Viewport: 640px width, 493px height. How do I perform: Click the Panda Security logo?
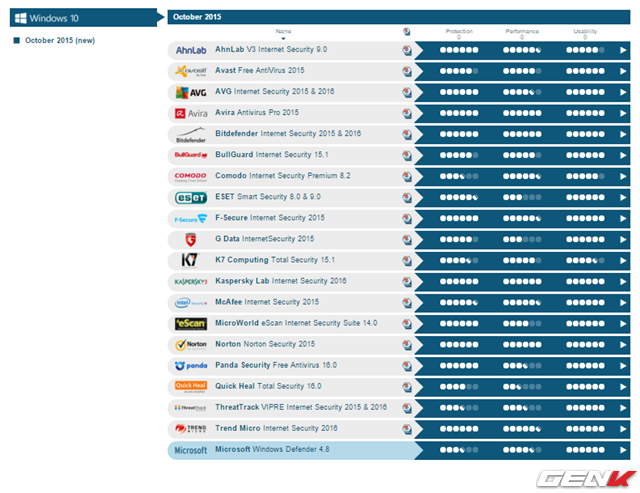190,366
